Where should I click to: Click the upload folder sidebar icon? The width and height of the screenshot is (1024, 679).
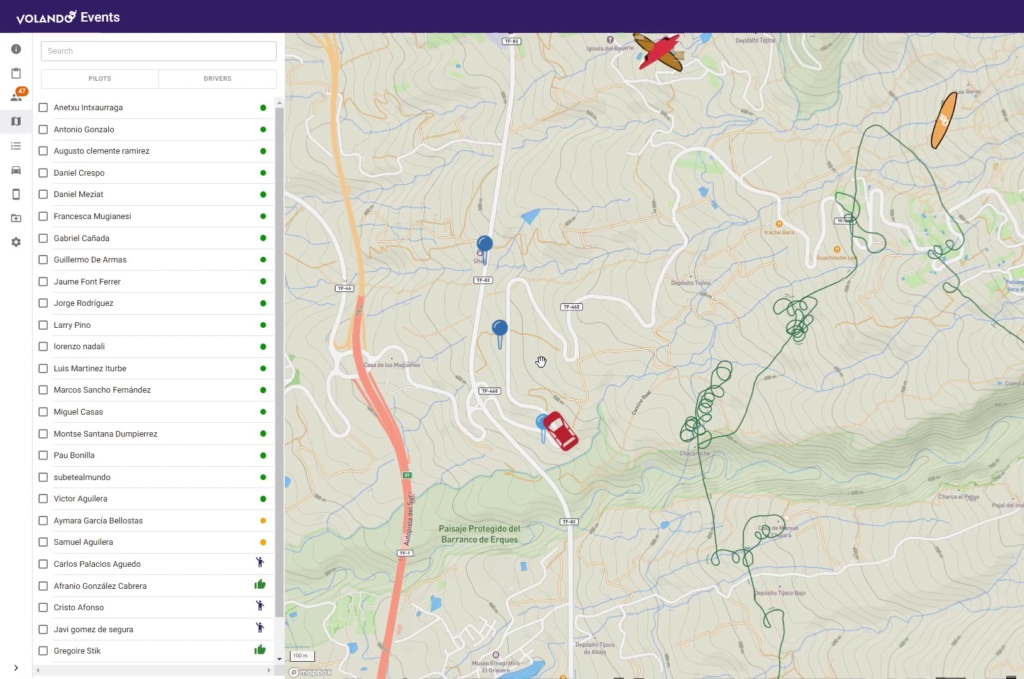tap(16, 218)
